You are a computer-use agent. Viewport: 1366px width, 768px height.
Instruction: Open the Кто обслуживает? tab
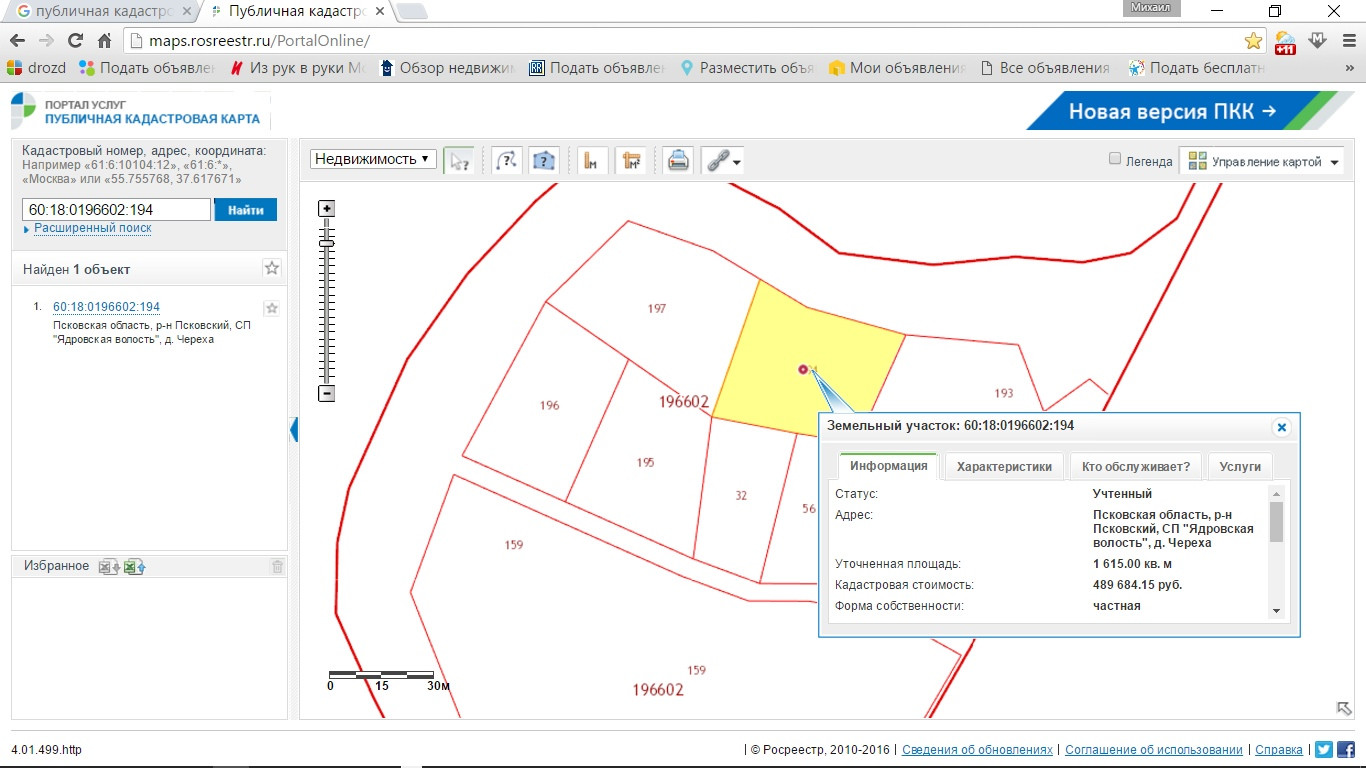1135,466
